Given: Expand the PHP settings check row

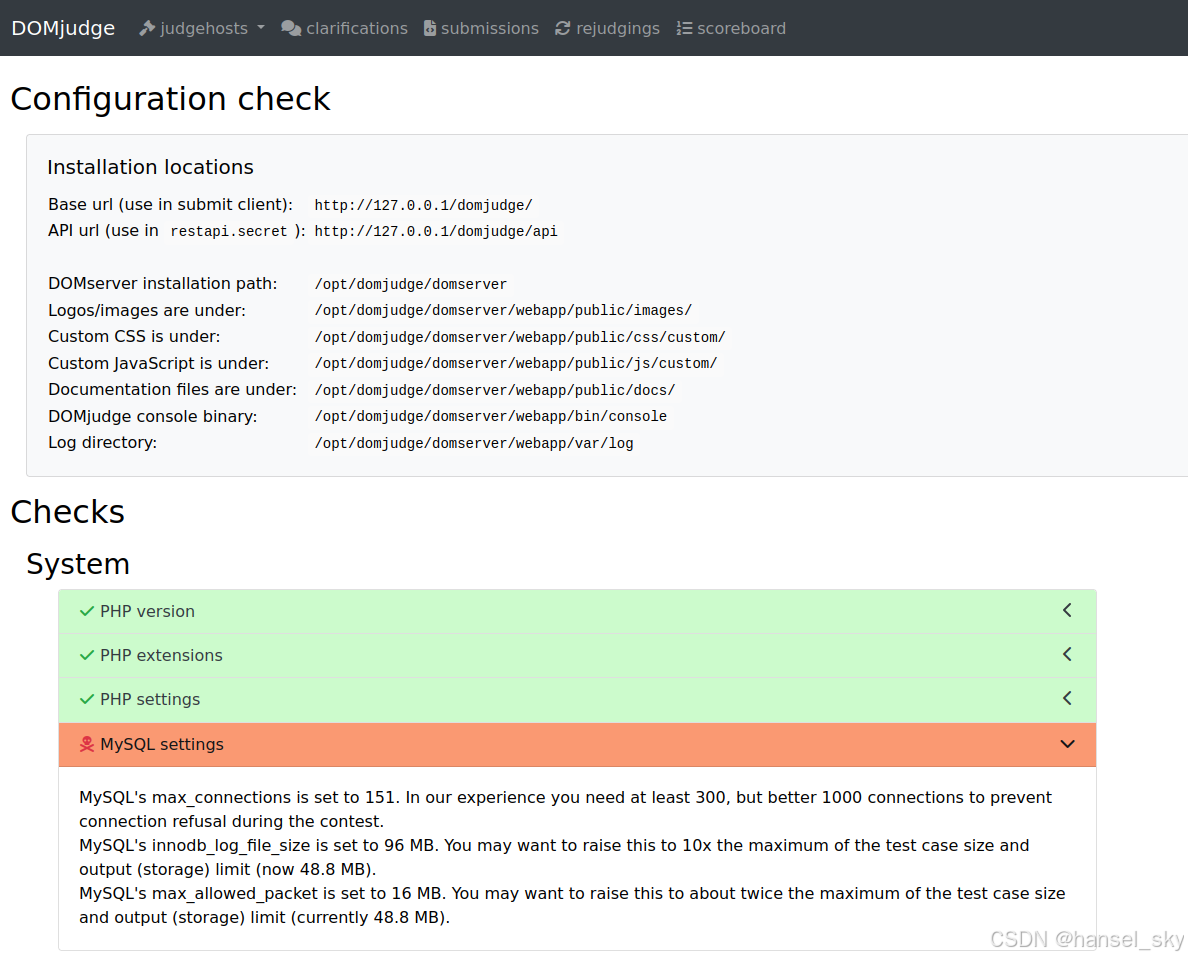Looking at the screenshot, I should (x=577, y=699).
